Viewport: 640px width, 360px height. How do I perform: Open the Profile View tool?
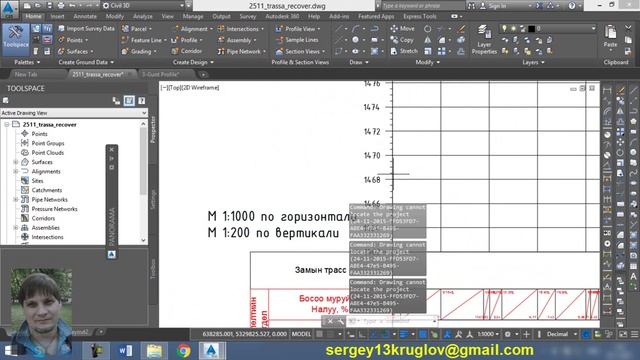pyautogui.click(x=298, y=29)
